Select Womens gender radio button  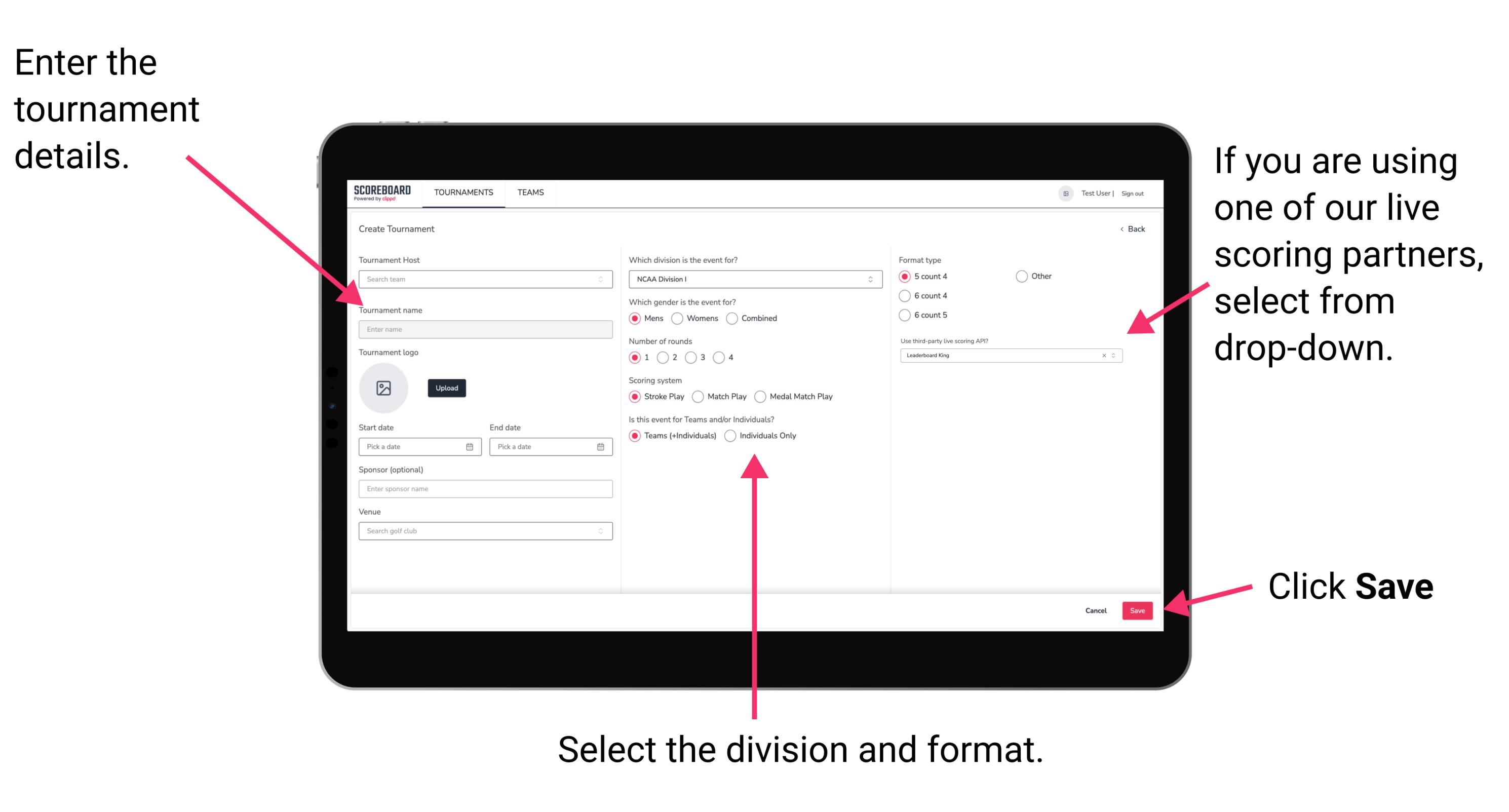tap(679, 318)
